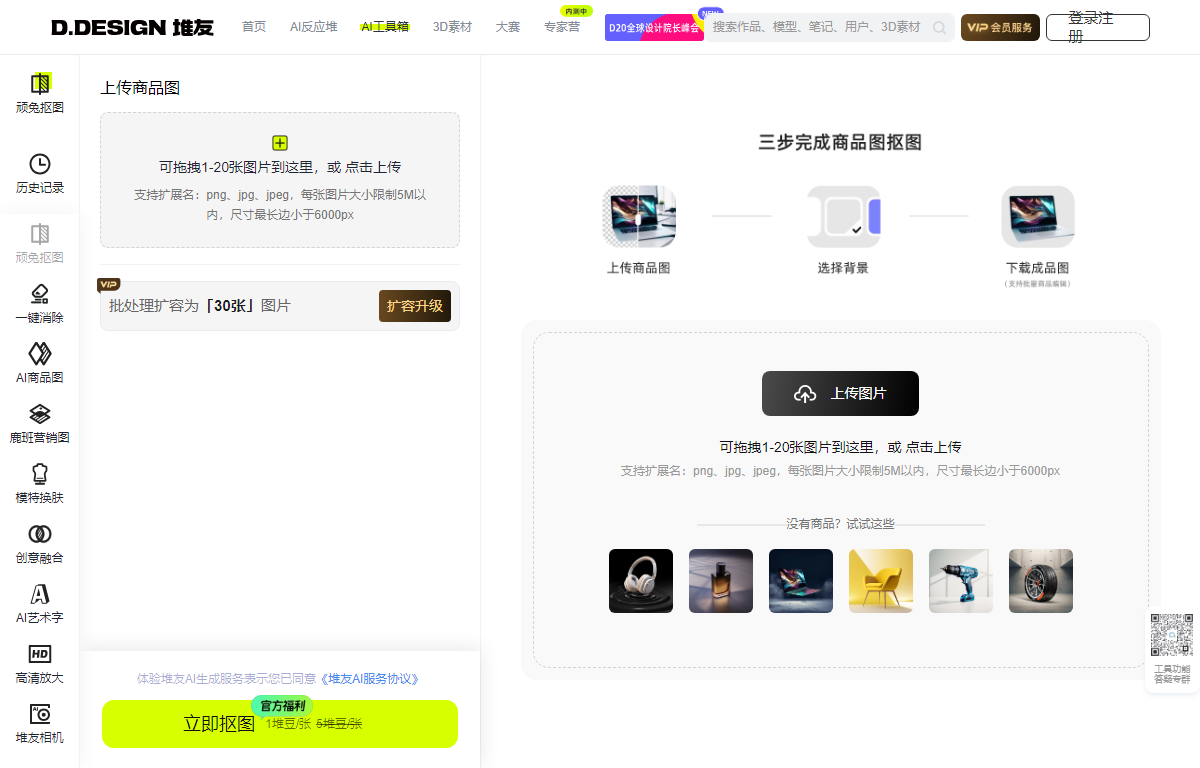This screenshot has width=1200, height=768.
Task: Go to 3D素材 navigation tab
Action: click(452, 27)
